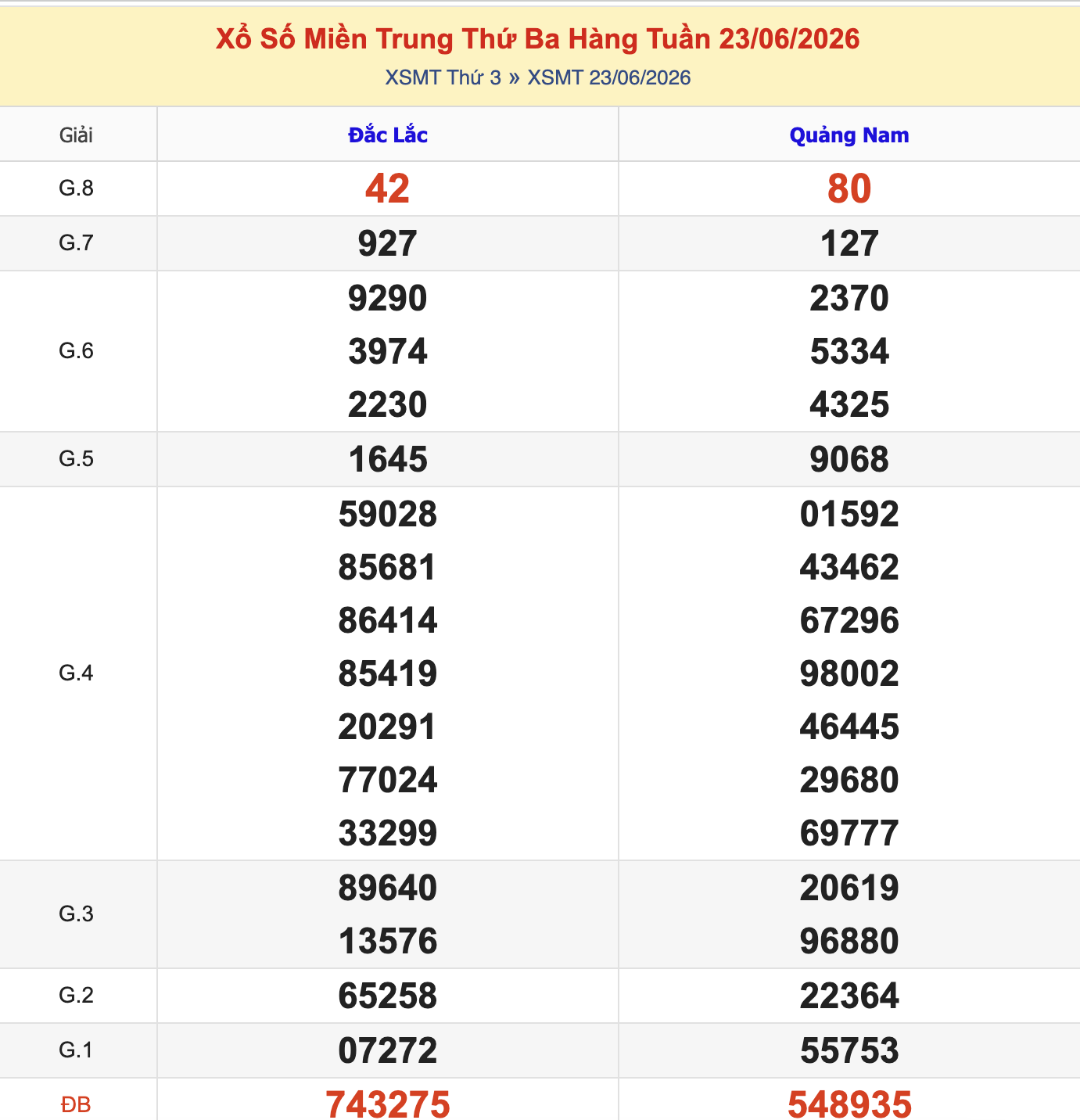The height and width of the screenshot is (1120, 1080).
Task: Open the Đắc Lắc province link
Action: [x=388, y=135]
